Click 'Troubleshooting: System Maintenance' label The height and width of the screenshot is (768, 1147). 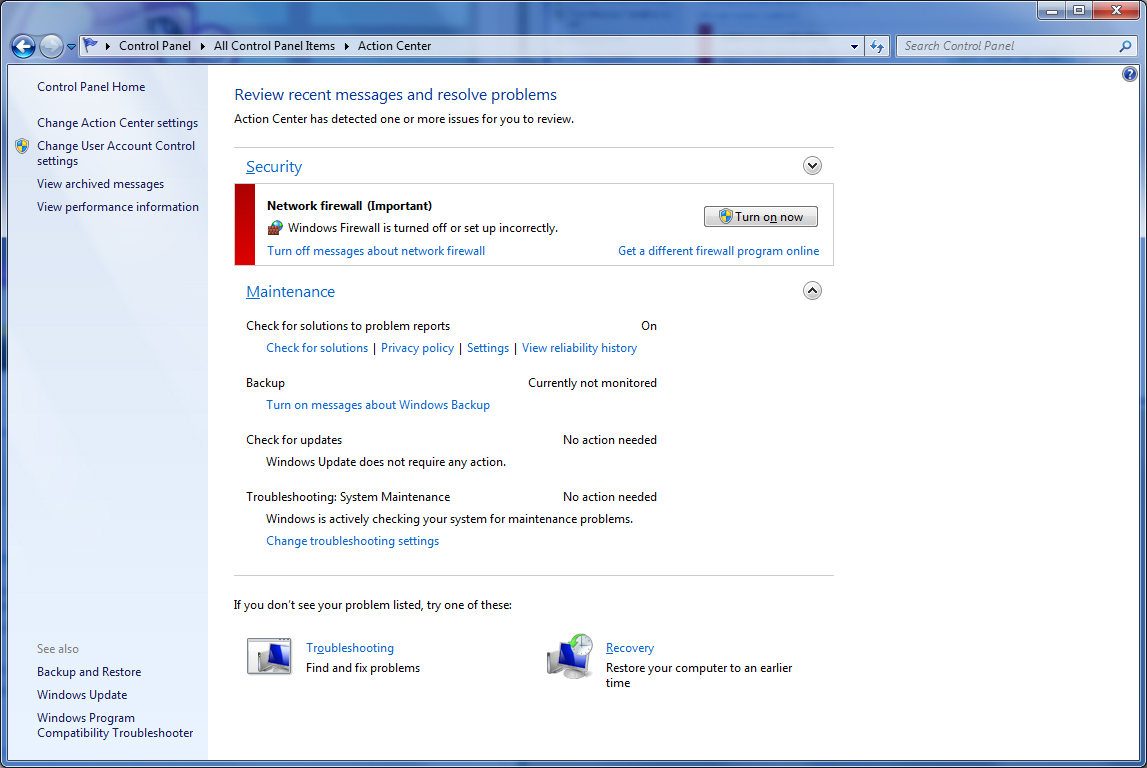pyautogui.click(x=348, y=497)
